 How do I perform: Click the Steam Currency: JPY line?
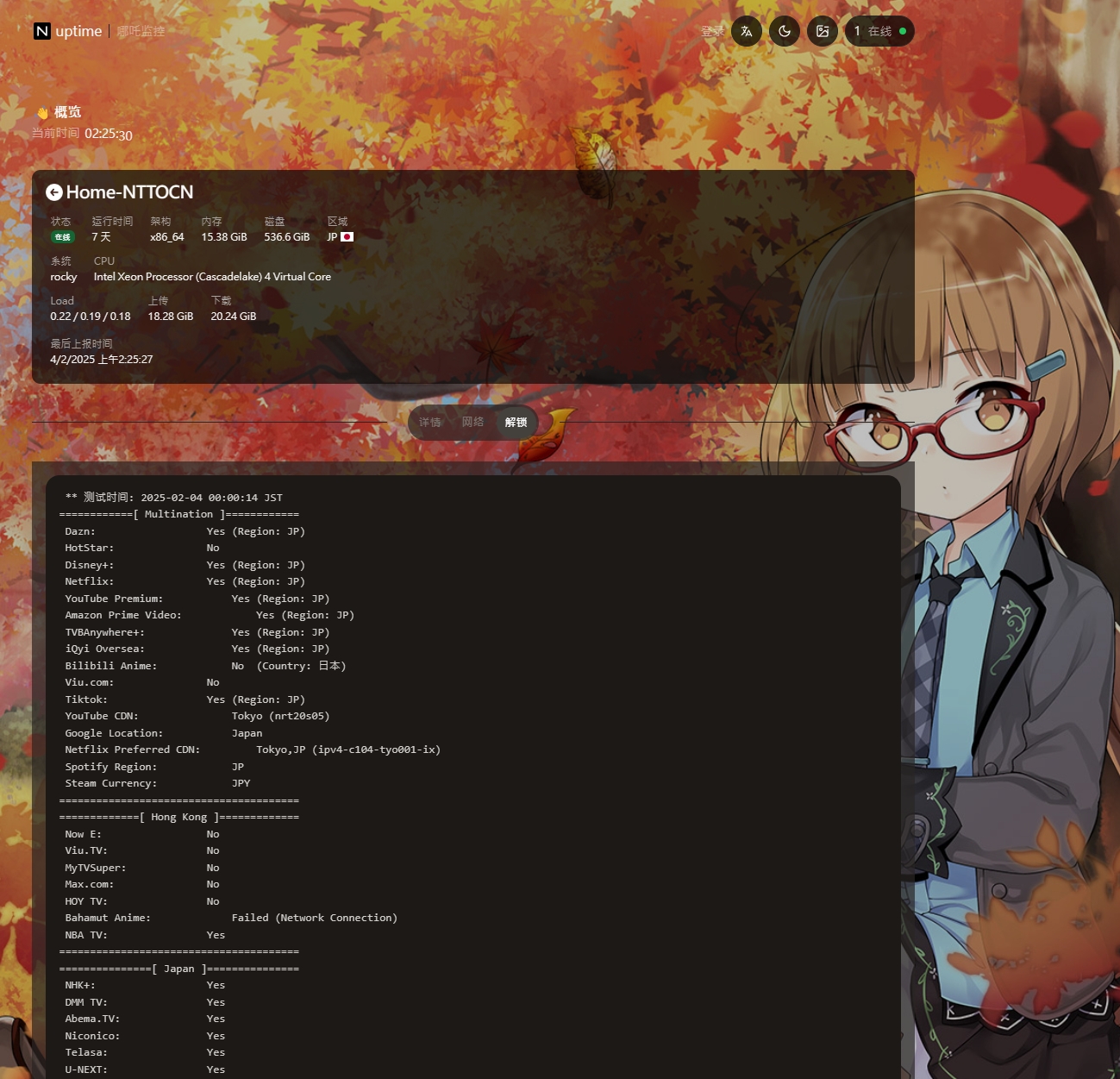coord(158,784)
